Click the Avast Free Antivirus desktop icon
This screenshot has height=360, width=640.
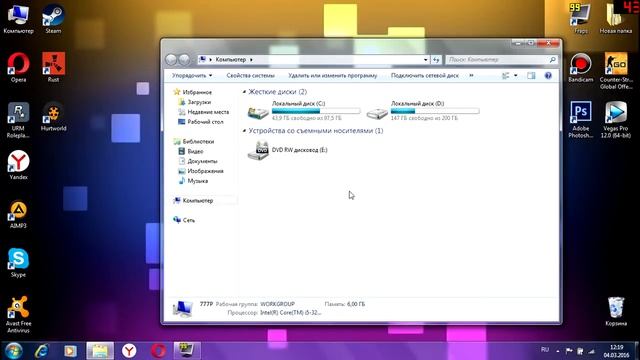click(x=18, y=315)
